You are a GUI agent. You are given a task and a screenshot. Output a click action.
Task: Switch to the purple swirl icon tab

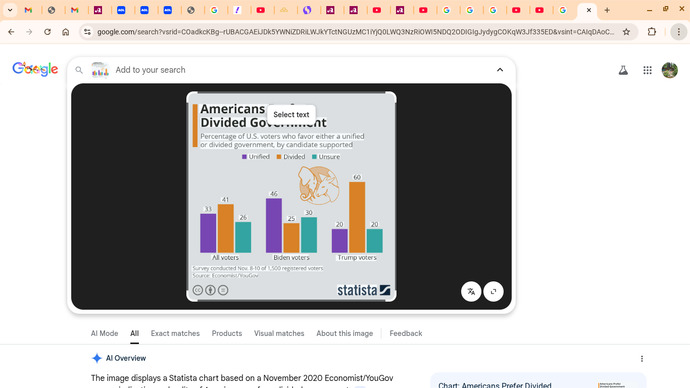pos(307,10)
